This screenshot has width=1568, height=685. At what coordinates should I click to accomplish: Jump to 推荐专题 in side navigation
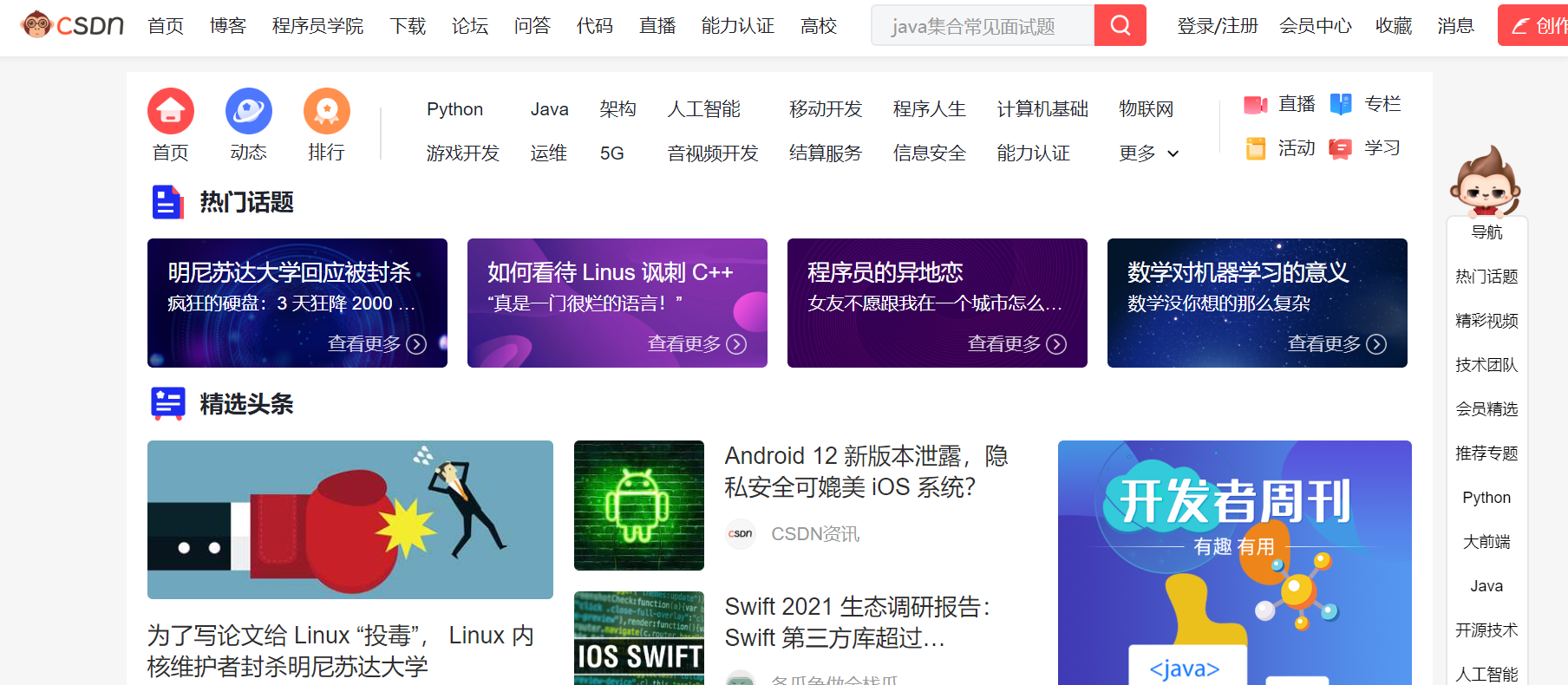coord(1486,453)
